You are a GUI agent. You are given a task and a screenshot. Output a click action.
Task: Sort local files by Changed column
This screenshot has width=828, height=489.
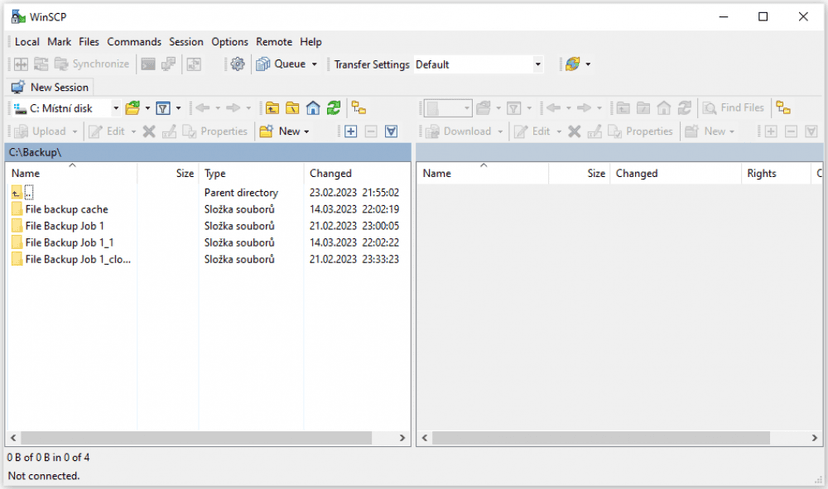pyautogui.click(x=330, y=173)
